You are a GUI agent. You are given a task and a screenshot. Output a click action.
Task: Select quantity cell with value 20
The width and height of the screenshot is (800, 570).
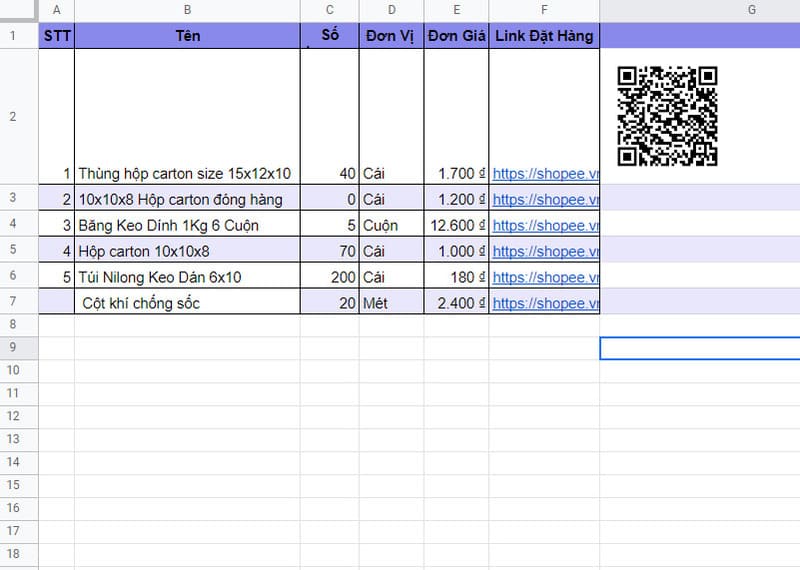330,302
